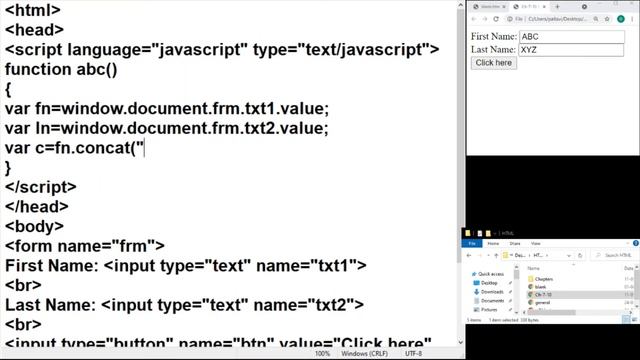Go up one folder in File Explorer
Viewport: 640px width, 360px height.
click(x=496, y=255)
